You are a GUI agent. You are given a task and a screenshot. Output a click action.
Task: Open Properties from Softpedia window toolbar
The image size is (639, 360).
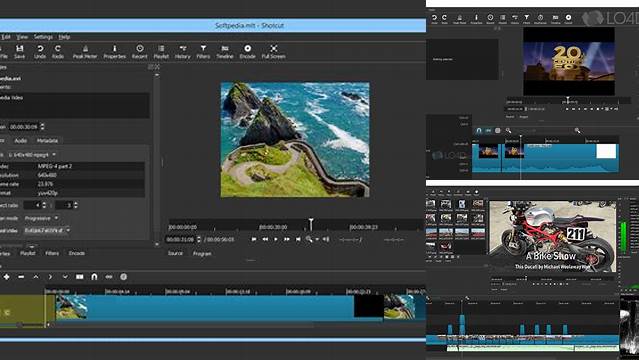pyautogui.click(x=115, y=52)
